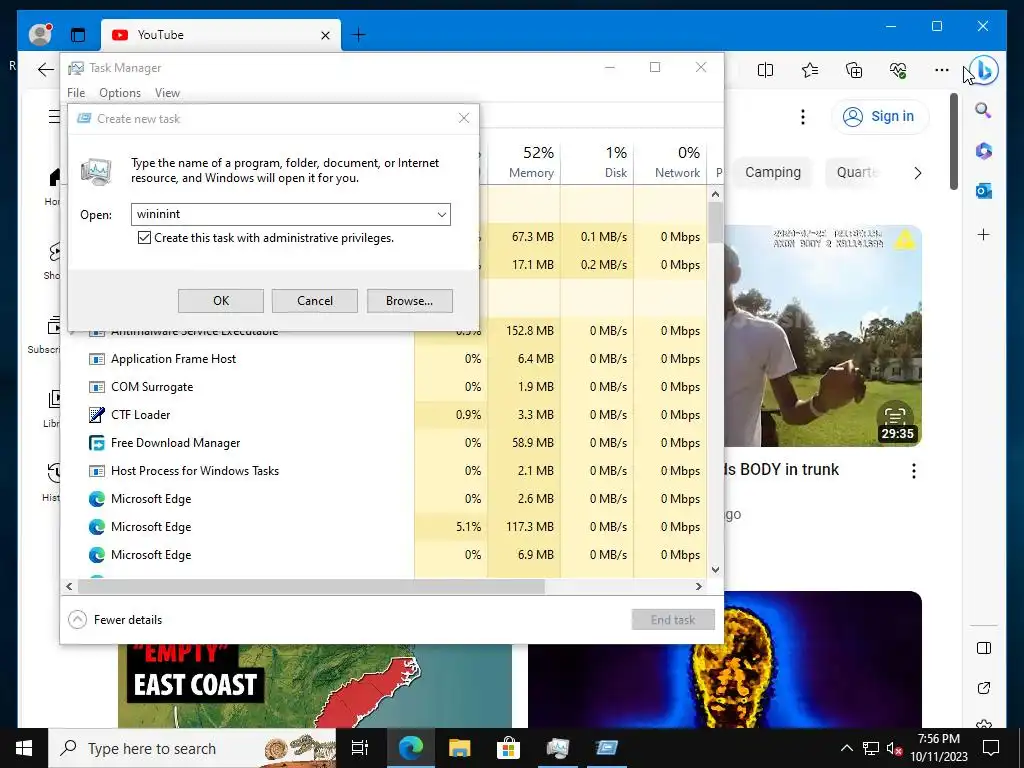Image resolution: width=1024 pixels, height=768 pixels.
Task: Click the Browse... button
Action: tap(409, 301)
